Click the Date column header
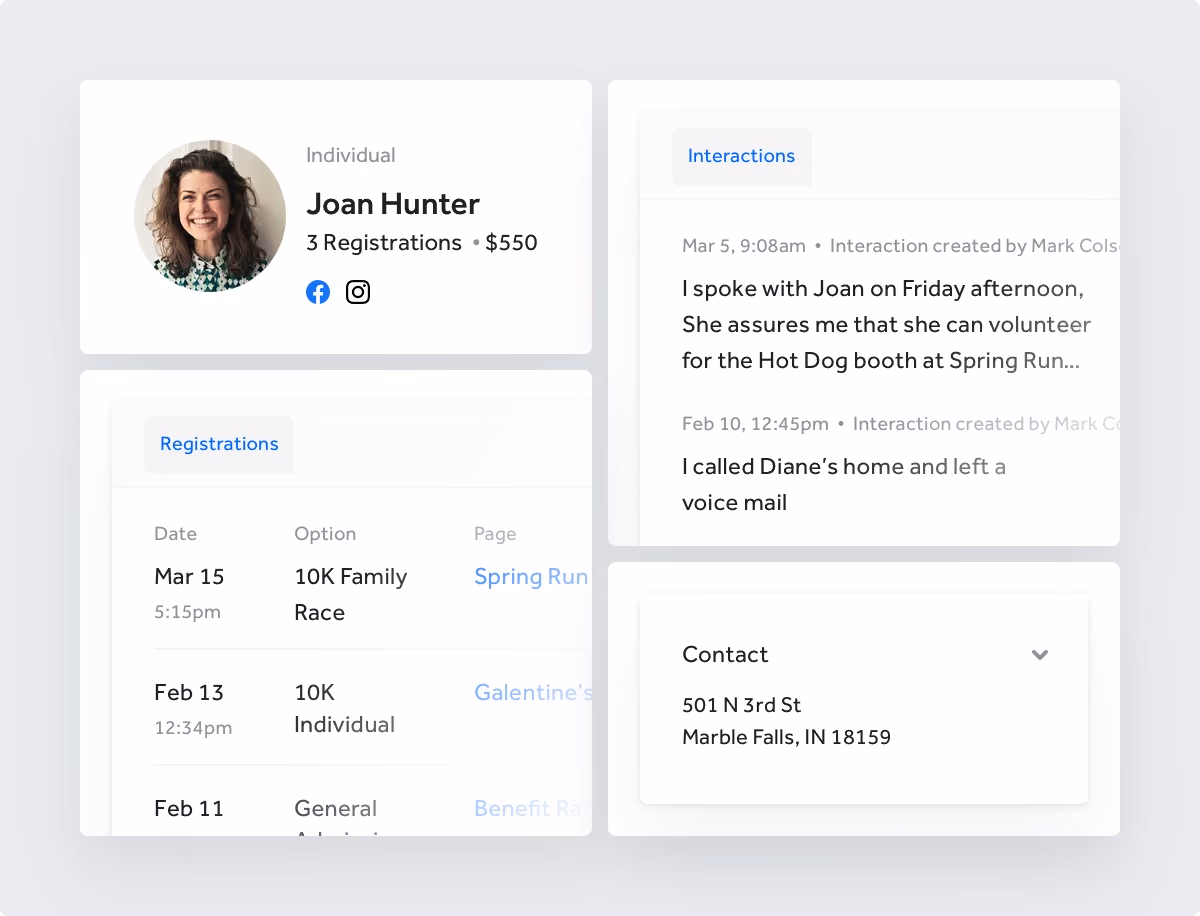This screenshot has width=1200, height=916. click(175, 534)
